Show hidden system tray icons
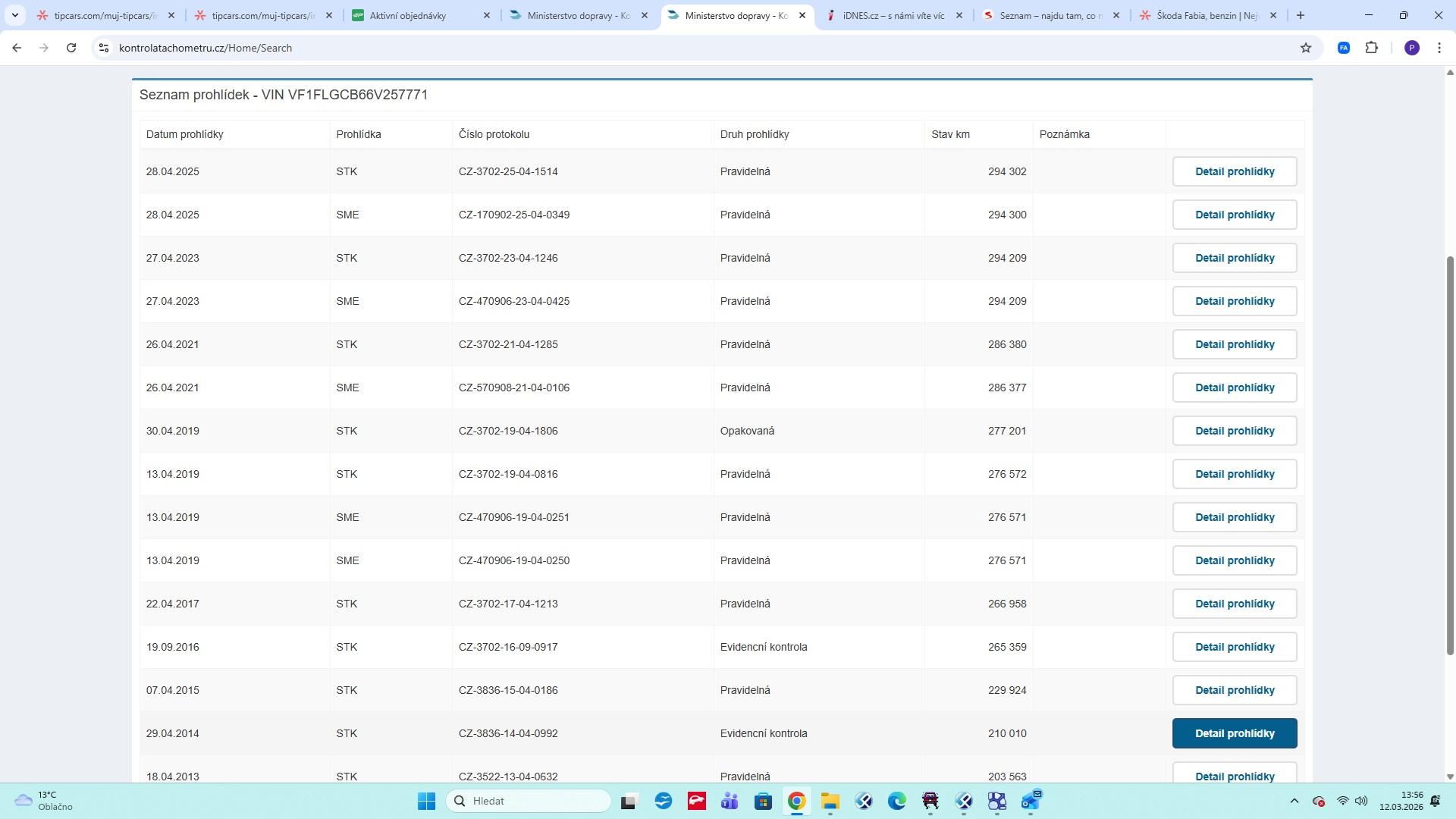 click(1294, 801)
